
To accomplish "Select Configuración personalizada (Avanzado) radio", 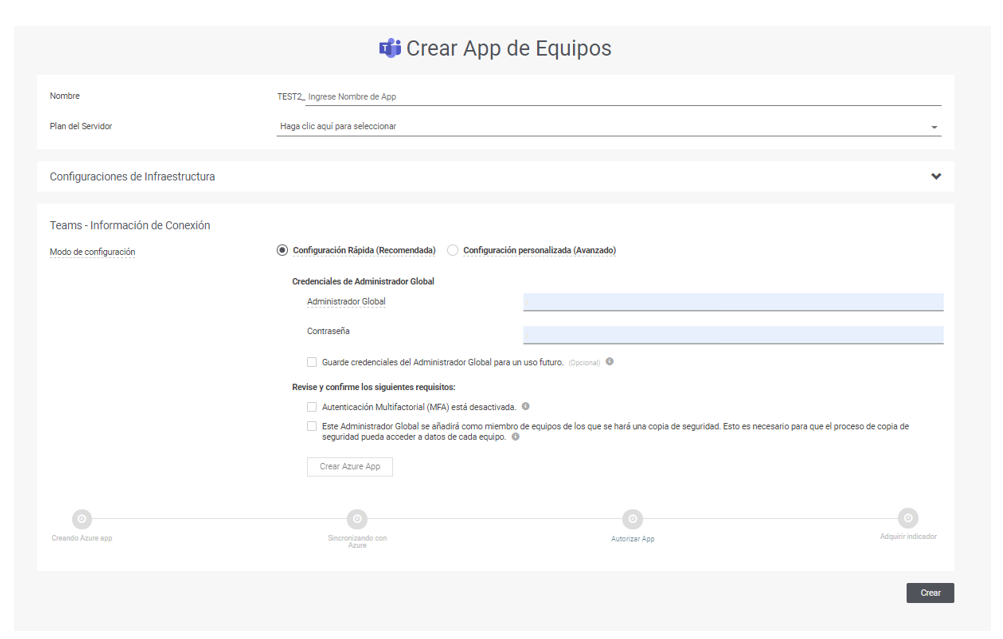I will click(453, 250).
